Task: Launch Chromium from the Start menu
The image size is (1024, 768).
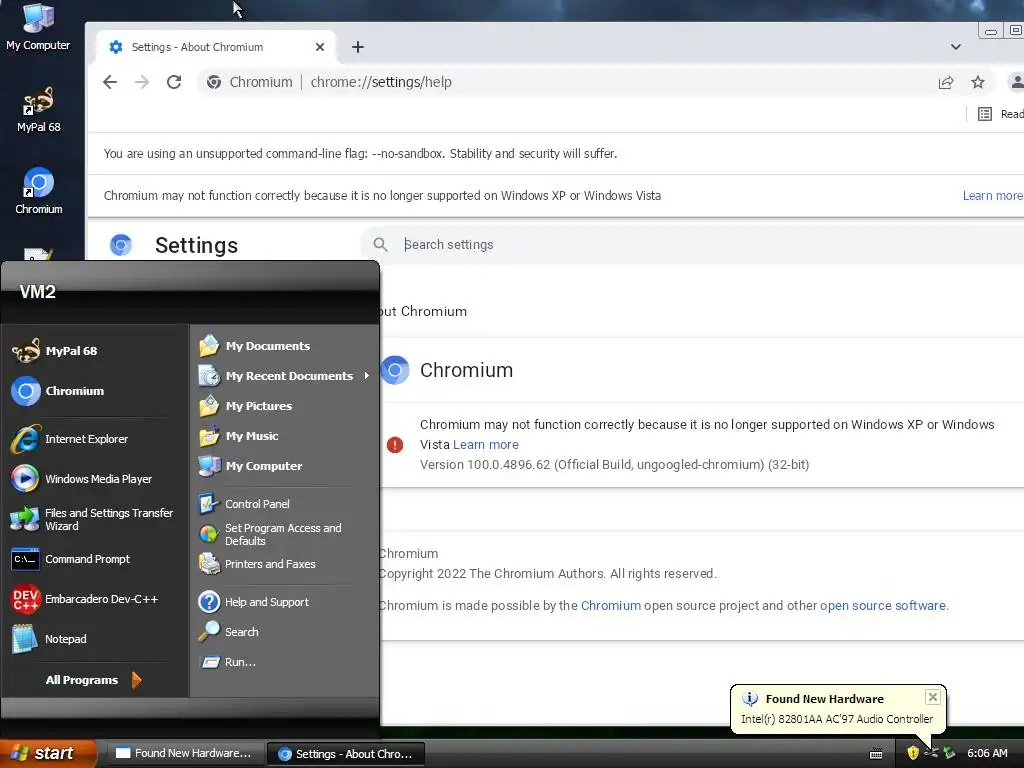Action: [x=95, y=391]
